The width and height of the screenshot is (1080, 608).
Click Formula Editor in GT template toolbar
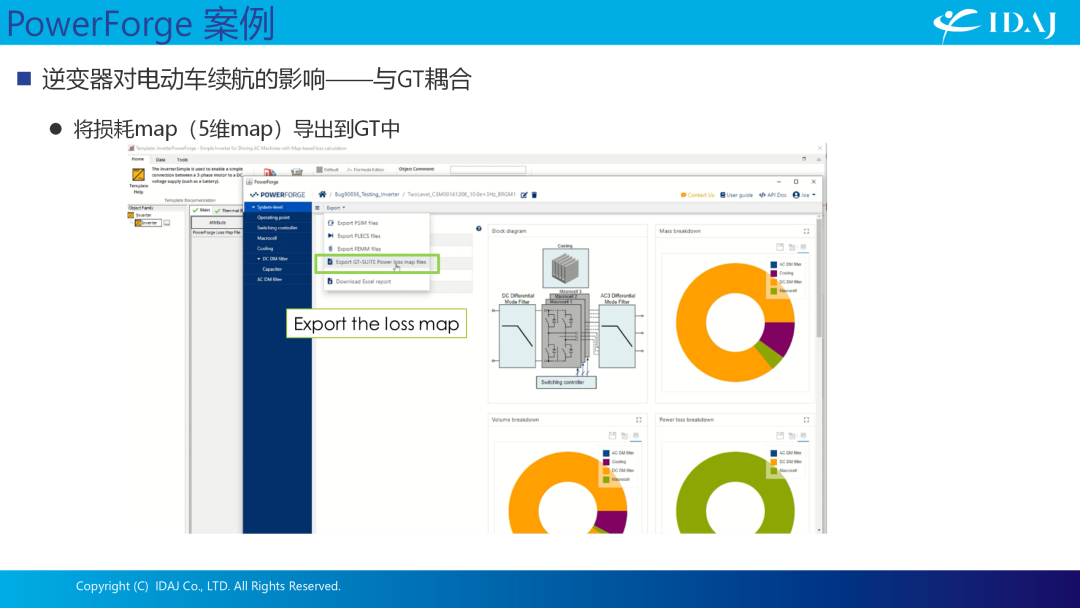tap(366, 169)
